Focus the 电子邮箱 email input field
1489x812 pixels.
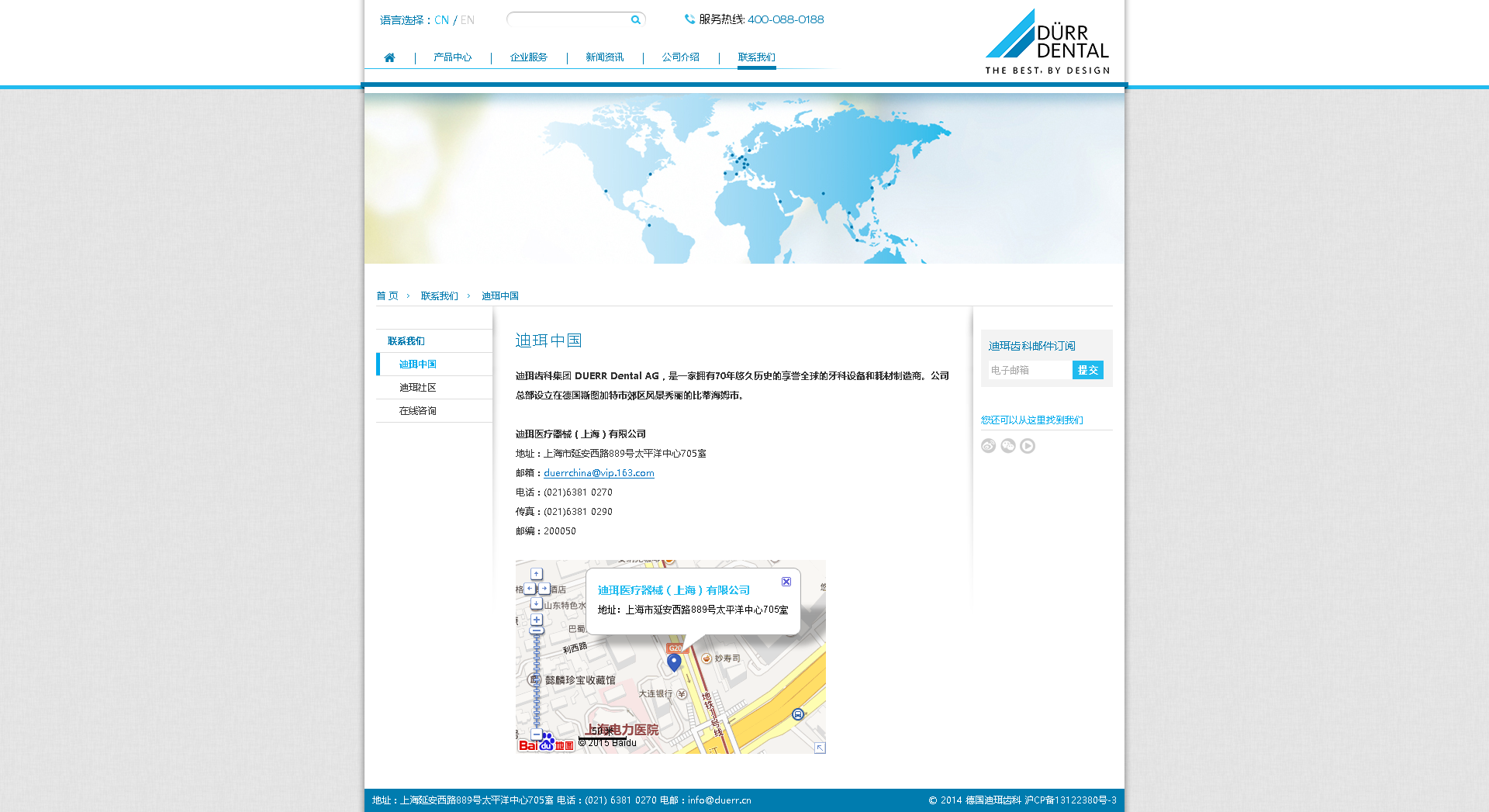1028,371
